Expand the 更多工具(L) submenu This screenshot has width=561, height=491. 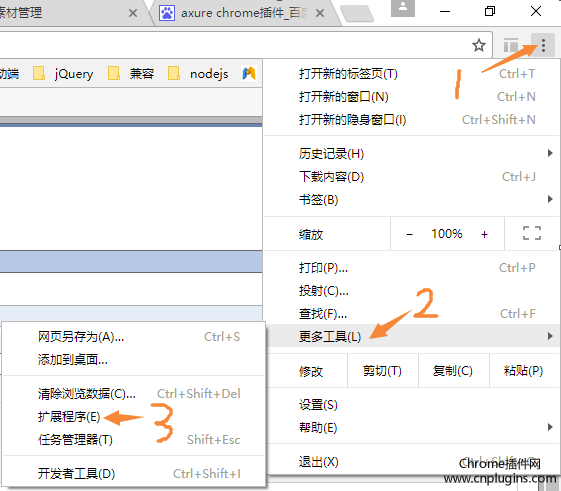411,336
